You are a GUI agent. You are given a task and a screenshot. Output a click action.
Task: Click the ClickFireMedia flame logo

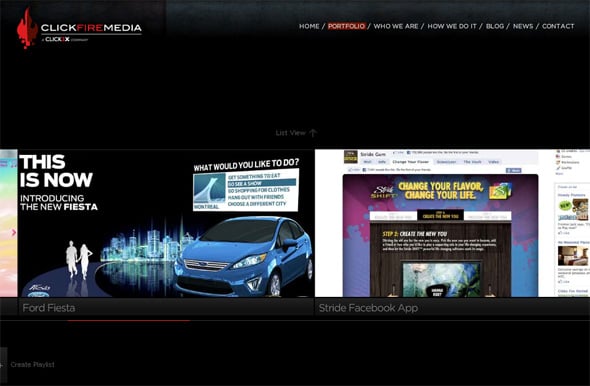[27, 29]
